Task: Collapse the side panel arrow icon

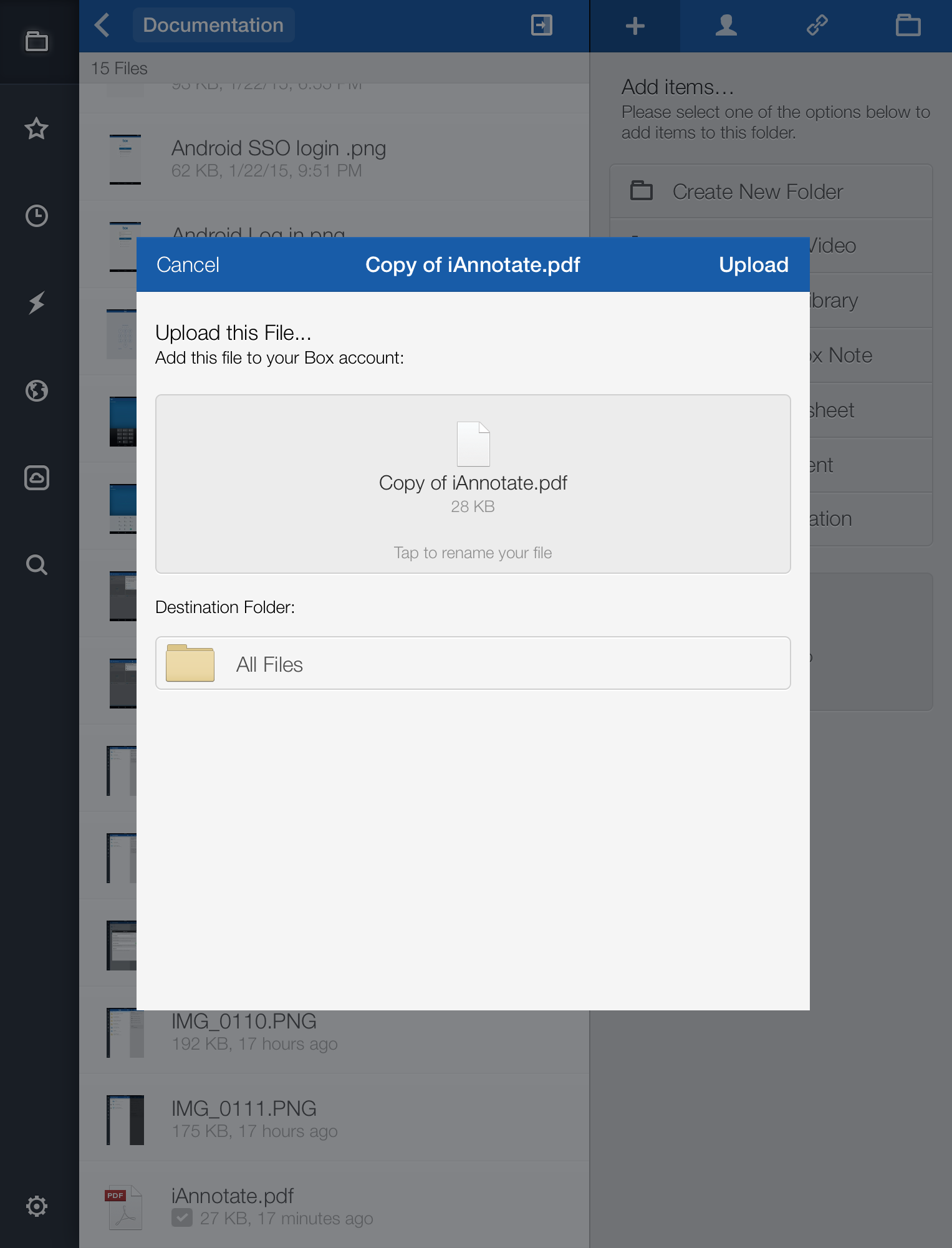Action: click(x=541, y=25)
